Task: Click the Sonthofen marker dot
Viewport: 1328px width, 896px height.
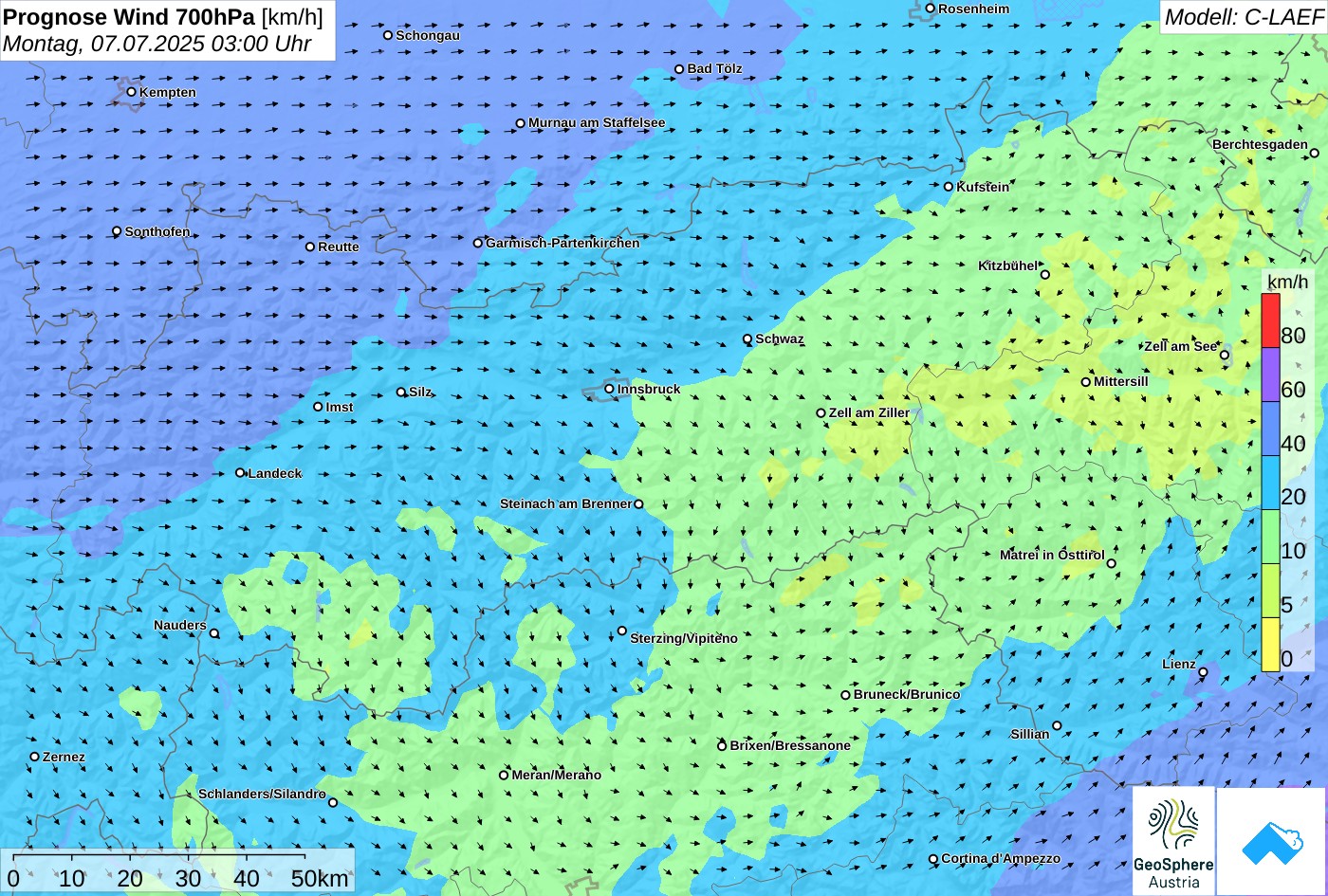Action: [117, 231]
